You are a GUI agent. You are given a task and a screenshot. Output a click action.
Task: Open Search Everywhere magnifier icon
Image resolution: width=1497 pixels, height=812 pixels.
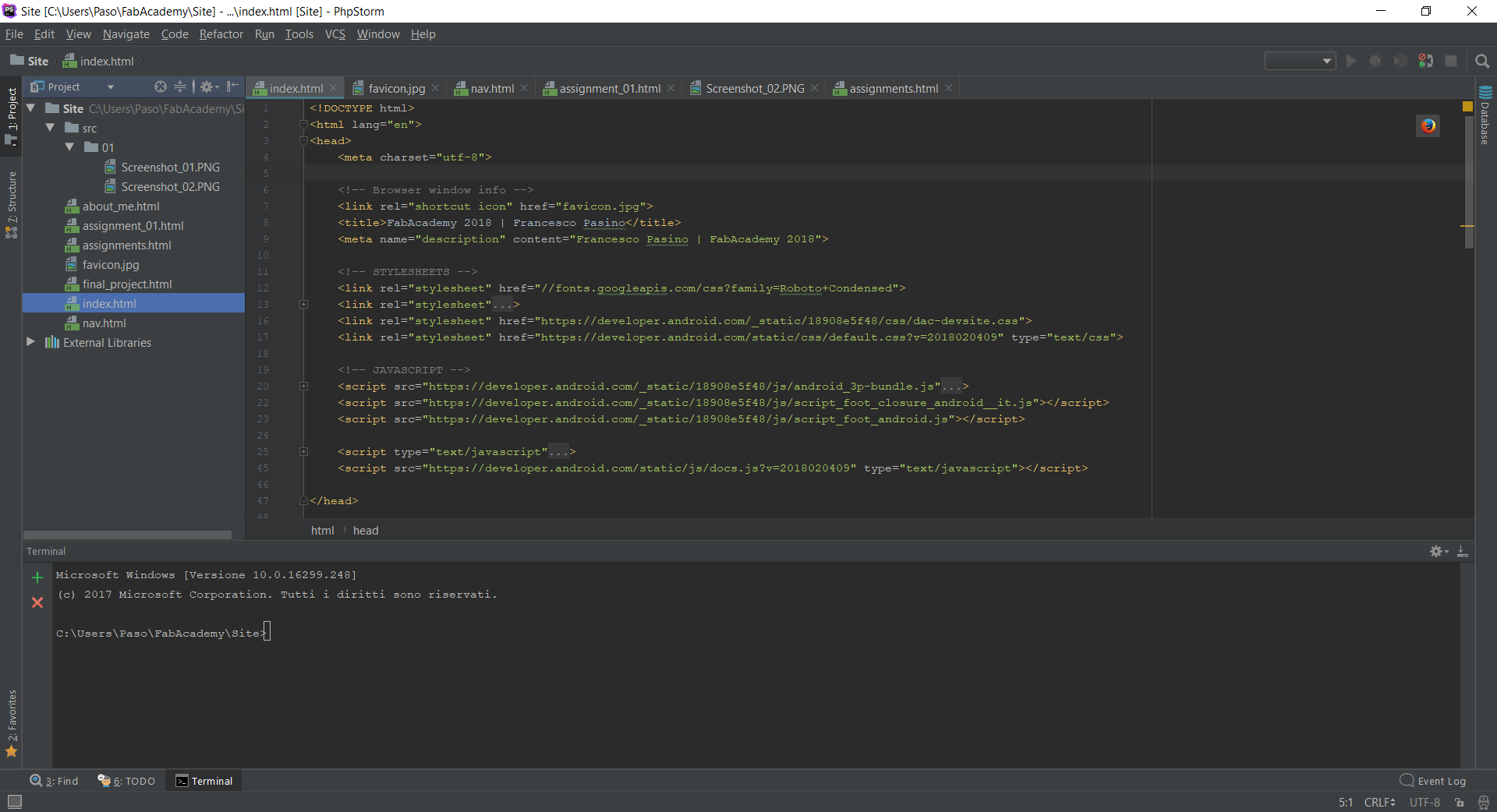(x=1482, y=61)
